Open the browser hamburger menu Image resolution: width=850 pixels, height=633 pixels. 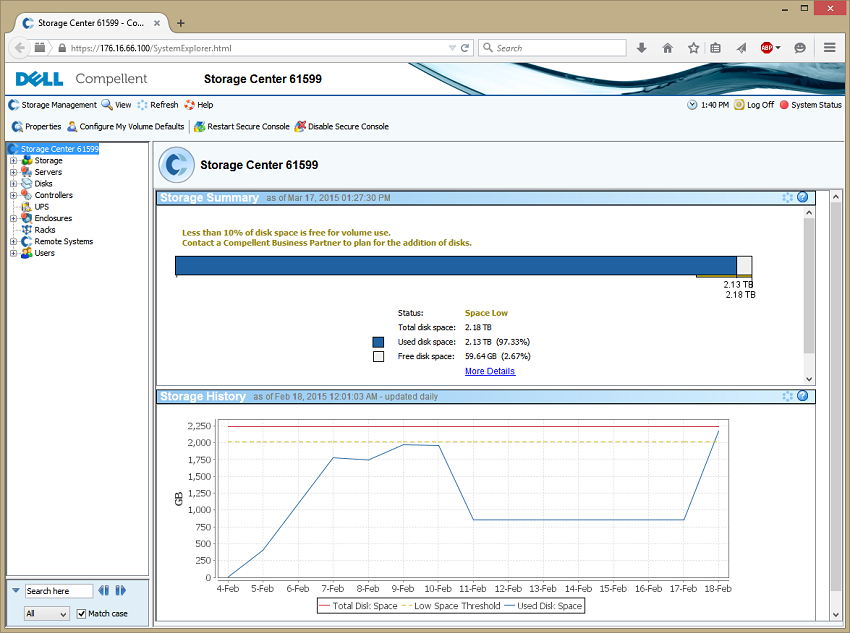tap(829, 48)
